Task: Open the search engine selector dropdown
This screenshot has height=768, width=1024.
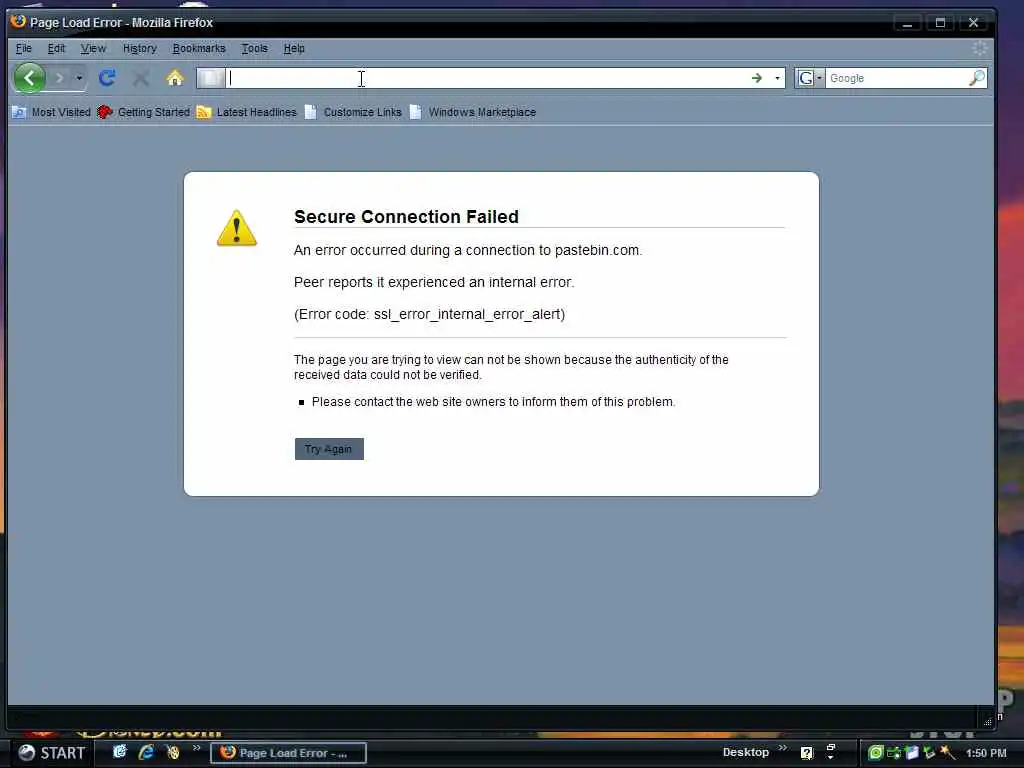Action: coord(810,78)
